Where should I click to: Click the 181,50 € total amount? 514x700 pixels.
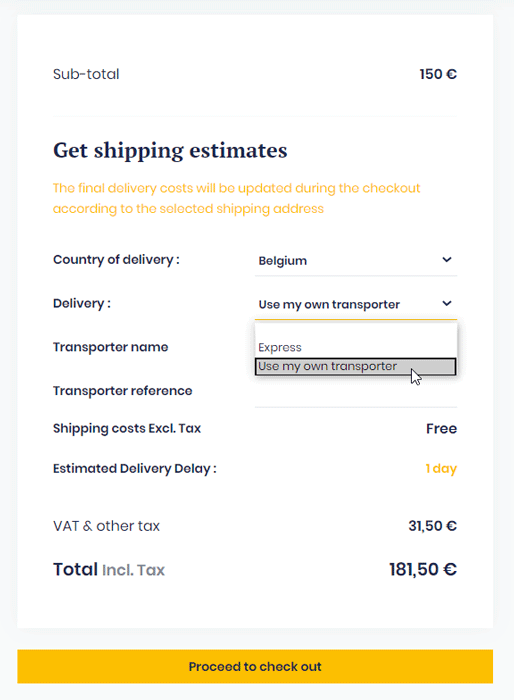pos(423,570)
